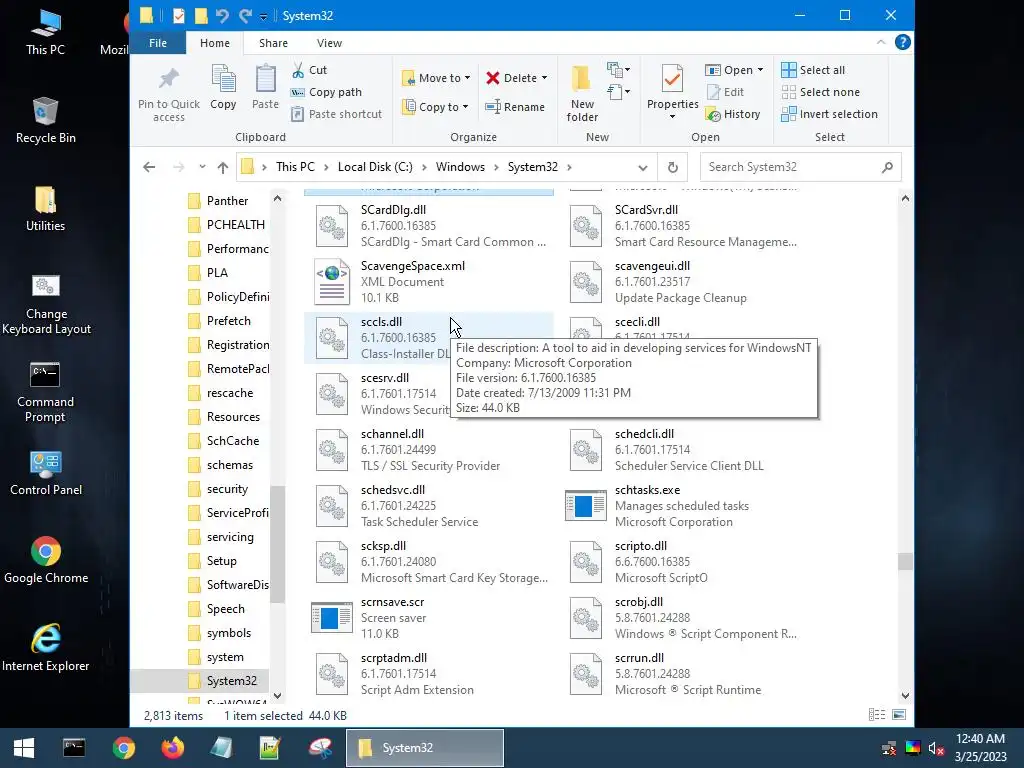Click the Edit command
This screenshot has width=1024, height=768.
tap(726, 92)
